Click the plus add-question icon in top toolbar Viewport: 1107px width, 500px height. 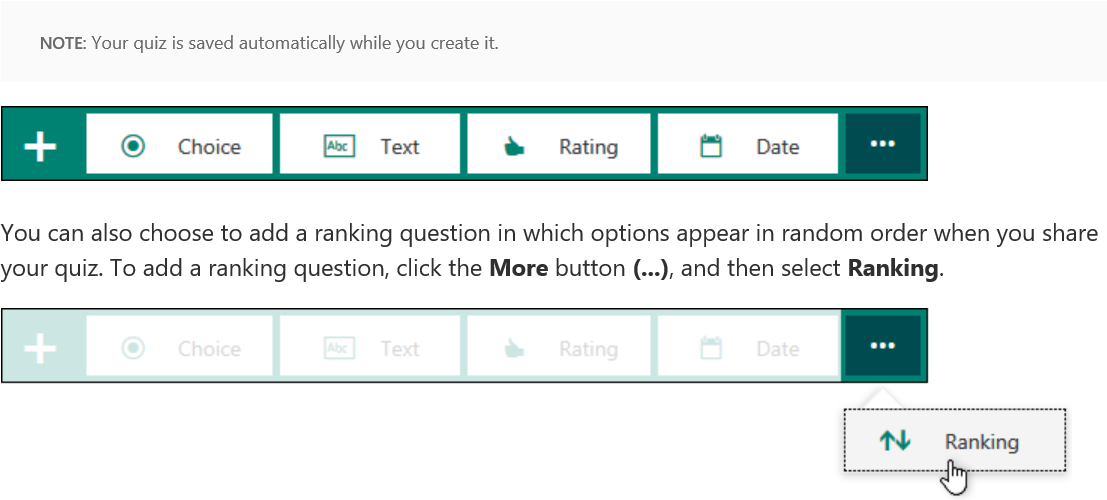[x=40, y=146]
